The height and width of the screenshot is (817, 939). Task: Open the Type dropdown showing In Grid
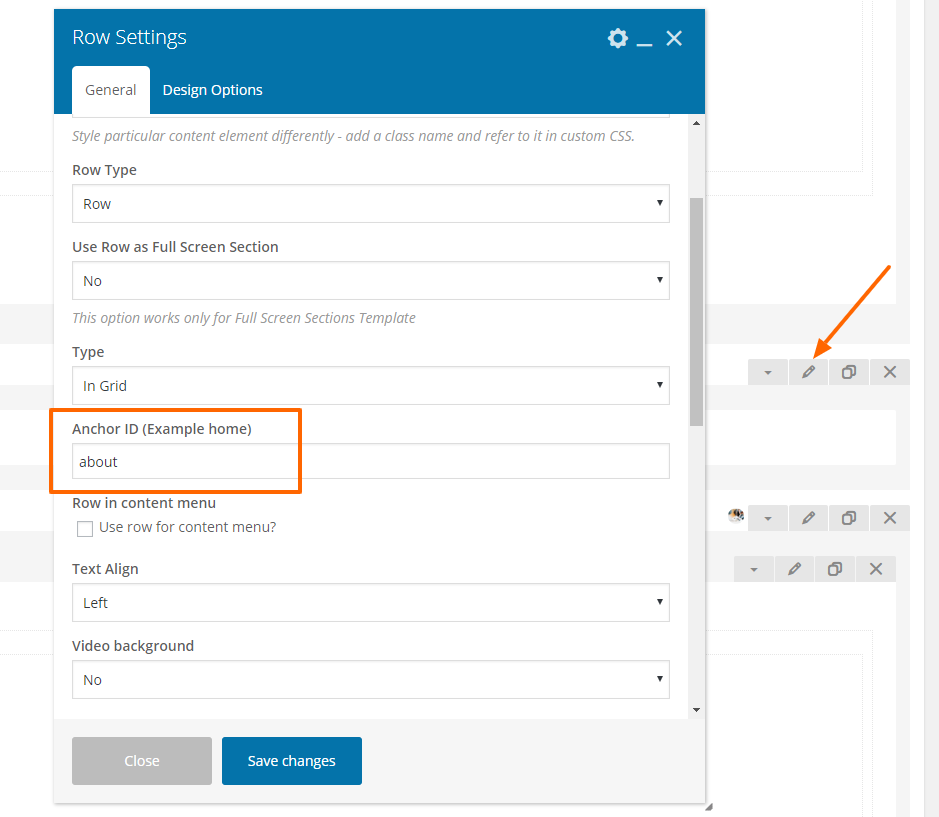(371, 386)
